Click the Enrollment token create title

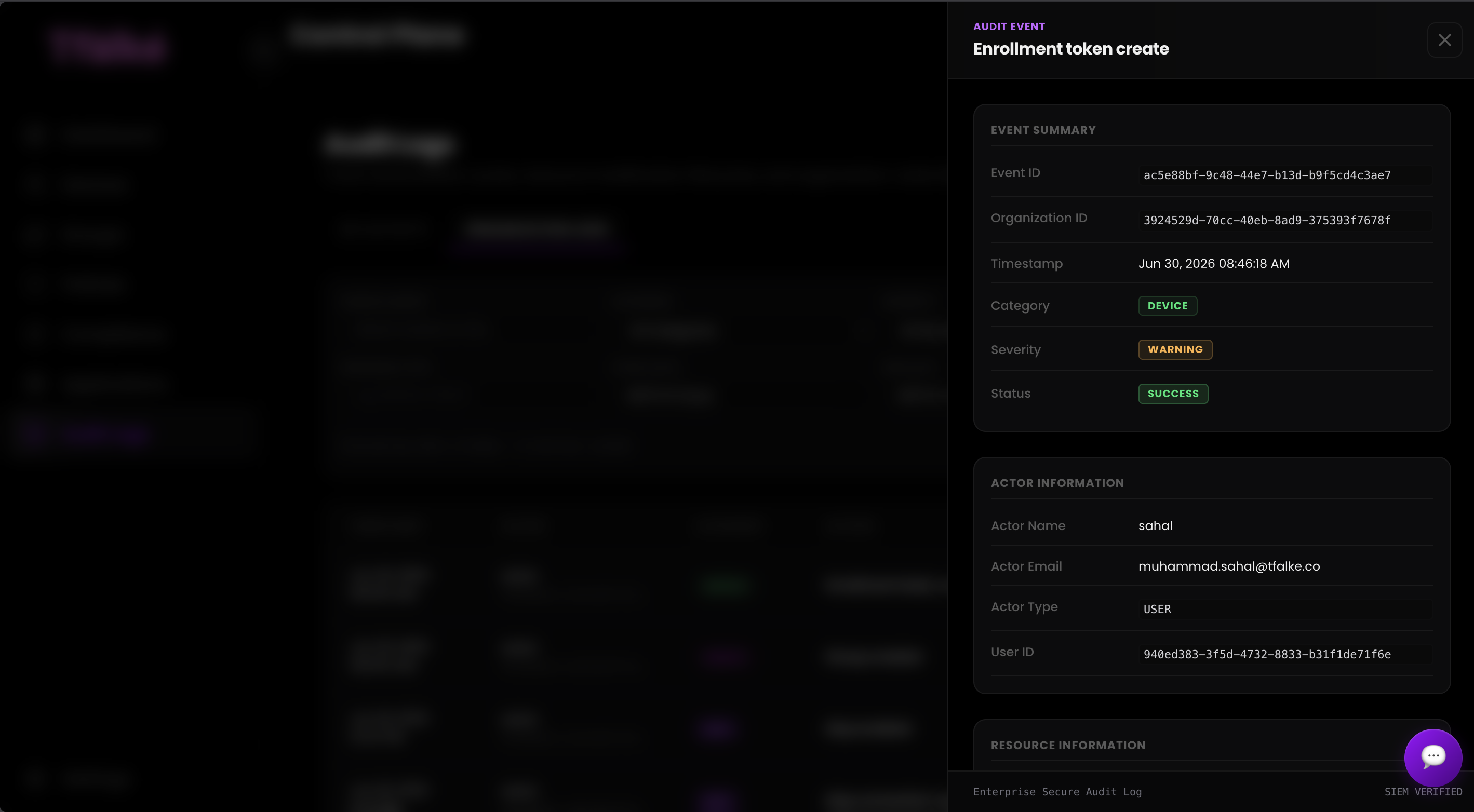tap(1070, 49)
